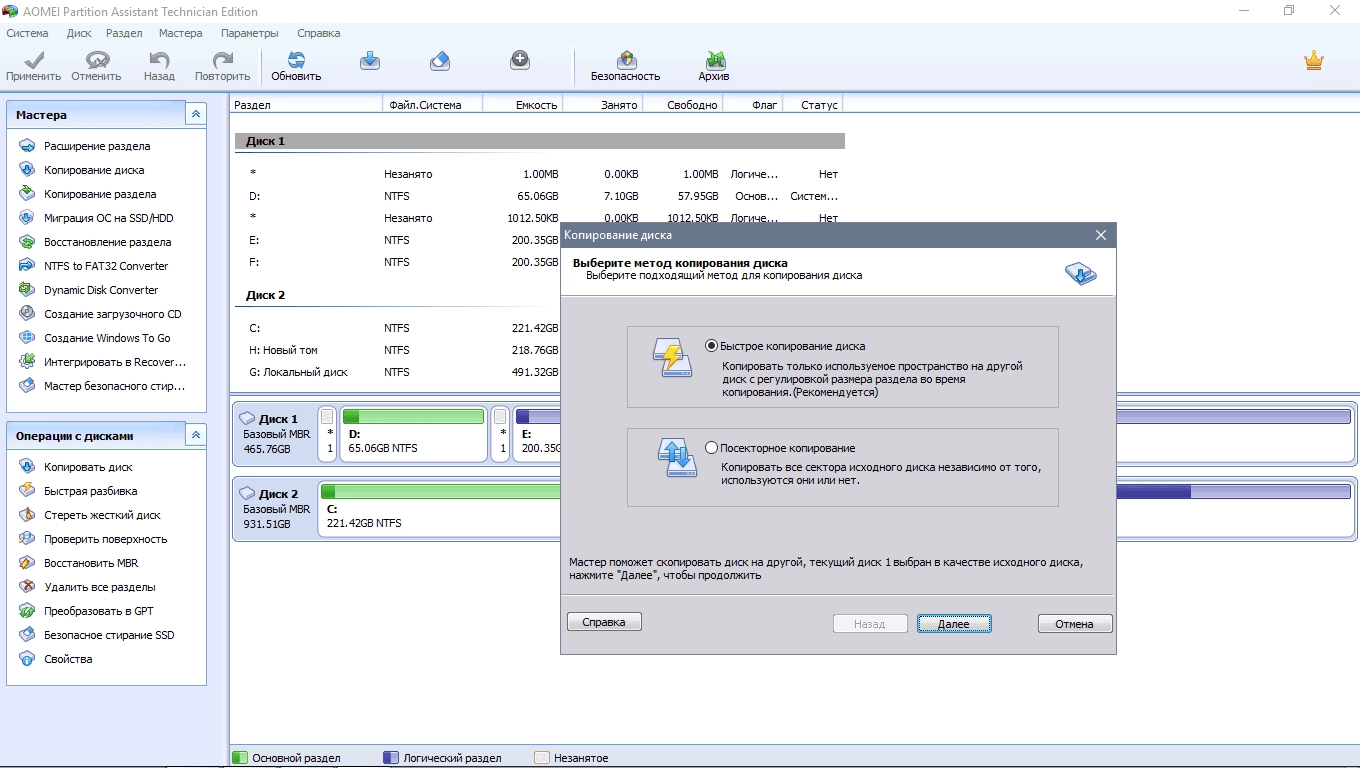Click the Занято column header
This screenshot has width=1360, height=768.
click(x=602, y=104)
